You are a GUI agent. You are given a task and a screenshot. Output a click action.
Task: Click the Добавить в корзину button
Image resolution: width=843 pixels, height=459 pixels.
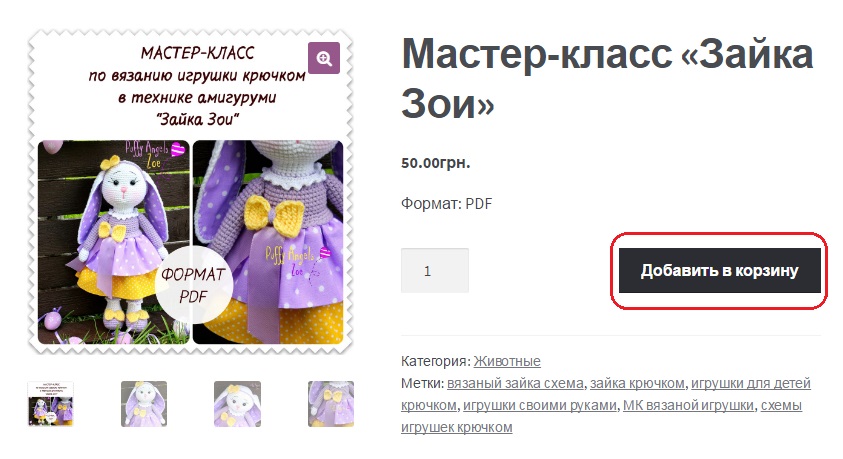[720, 270]
